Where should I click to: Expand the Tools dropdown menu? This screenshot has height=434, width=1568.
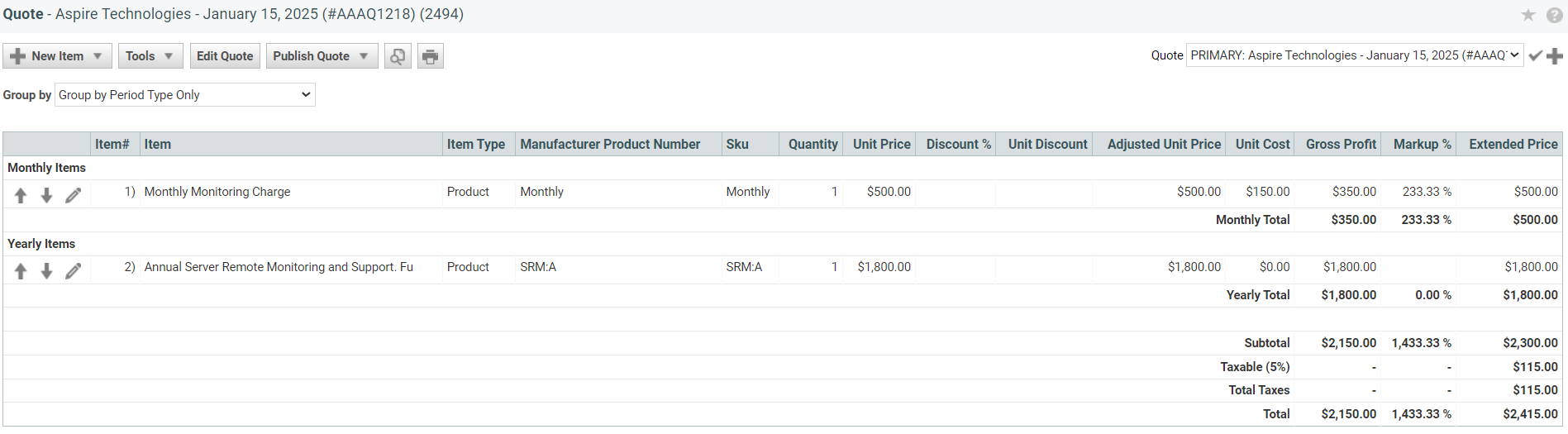coord(150,56)
